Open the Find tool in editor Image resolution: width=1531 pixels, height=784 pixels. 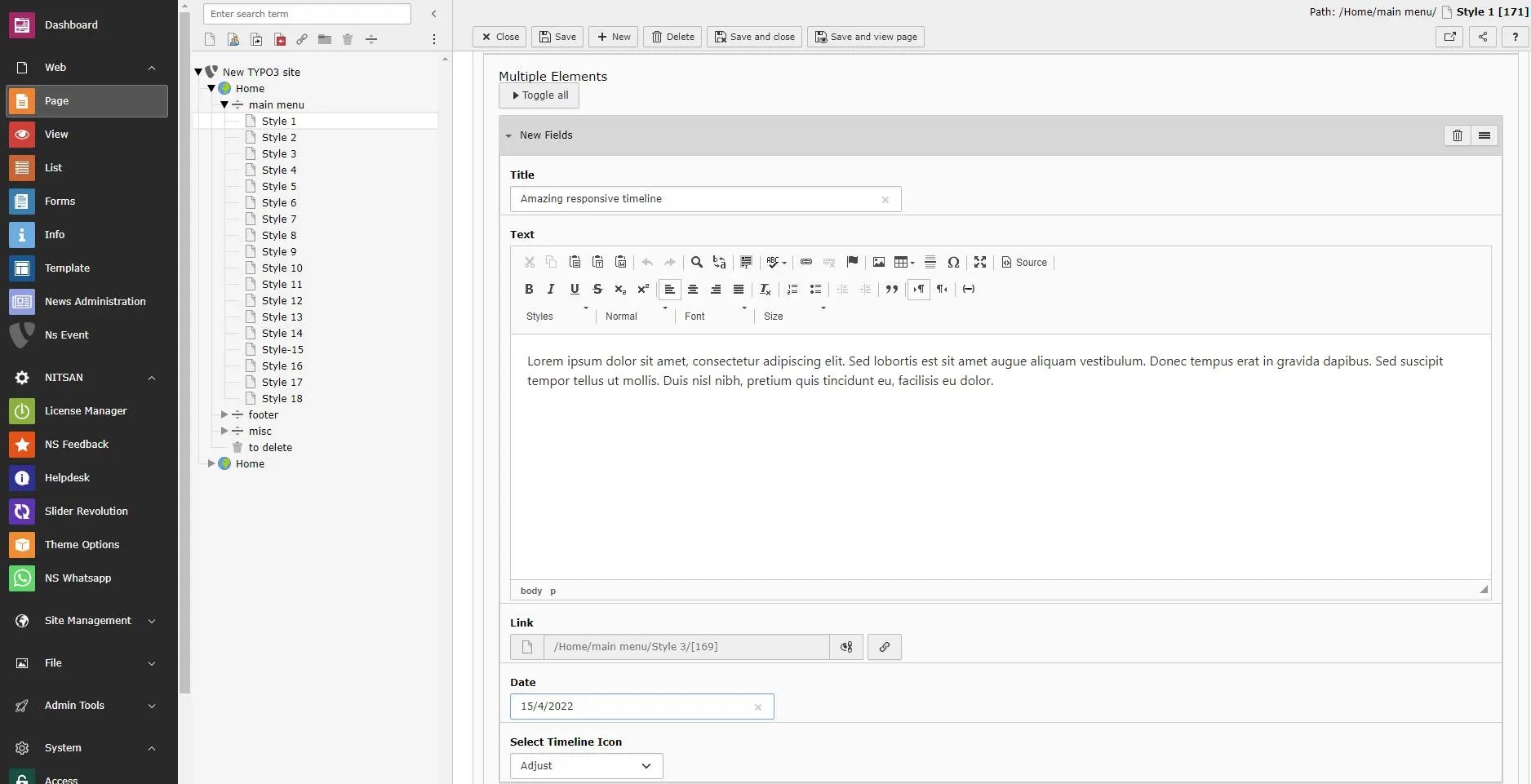[x=697, y=262]
